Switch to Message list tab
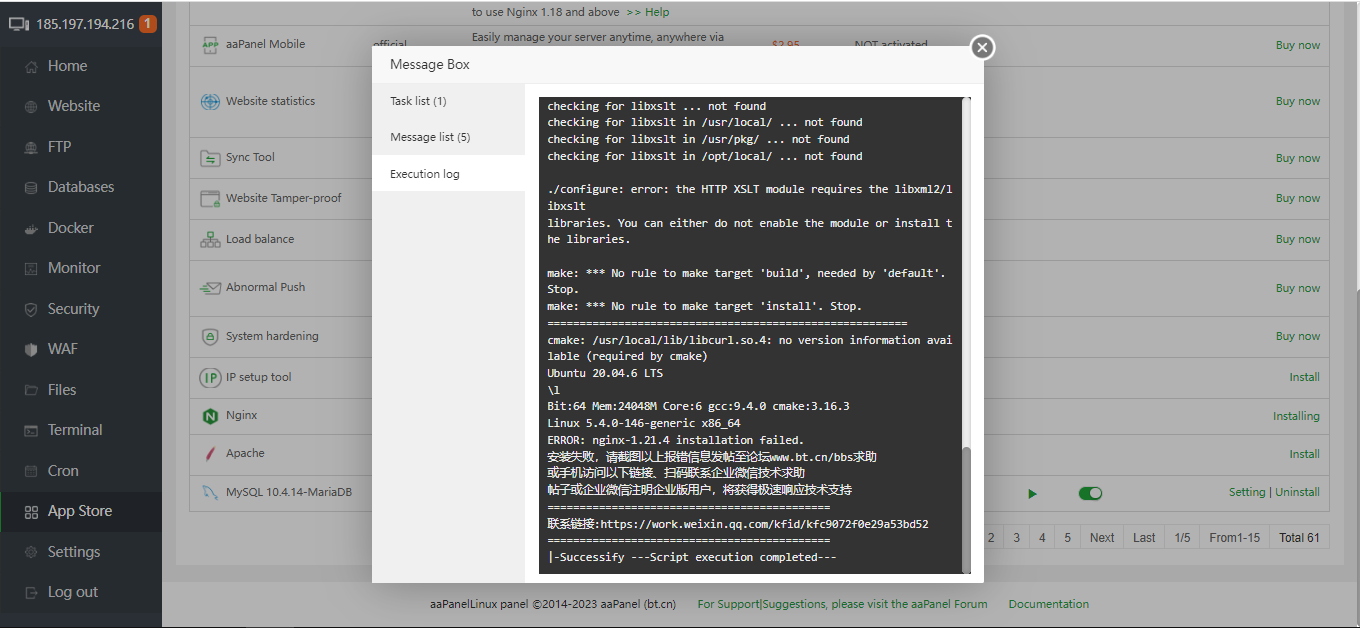This screenshot has height=628, width=1360. tap(430, 137)
